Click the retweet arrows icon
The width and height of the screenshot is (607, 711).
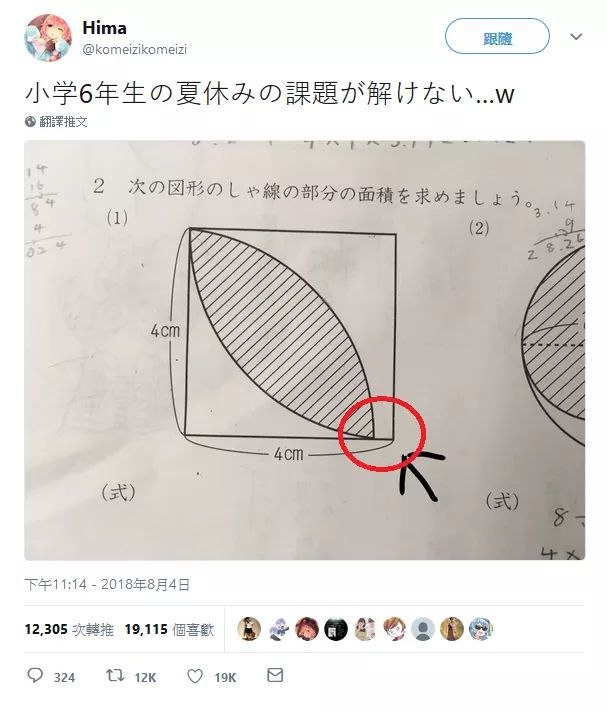115,676
